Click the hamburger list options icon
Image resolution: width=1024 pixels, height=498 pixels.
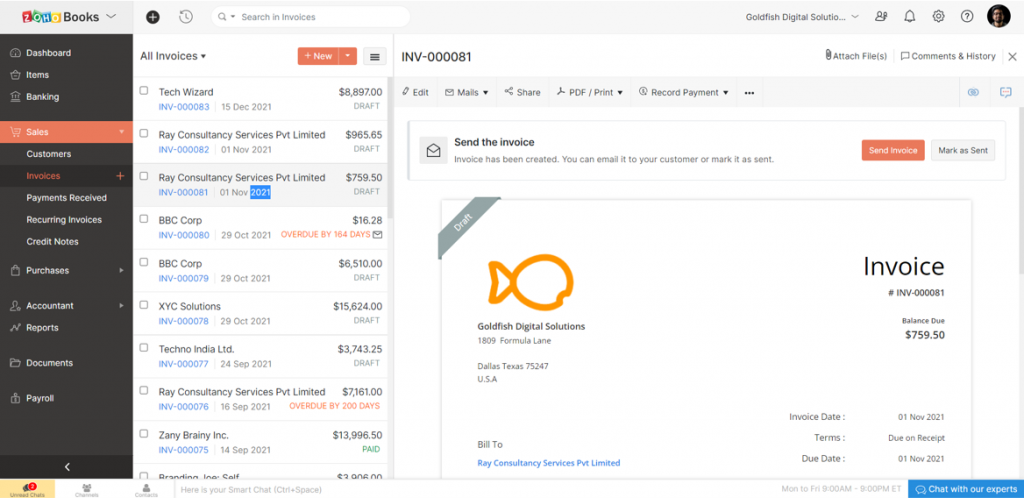tap(375, 56)
